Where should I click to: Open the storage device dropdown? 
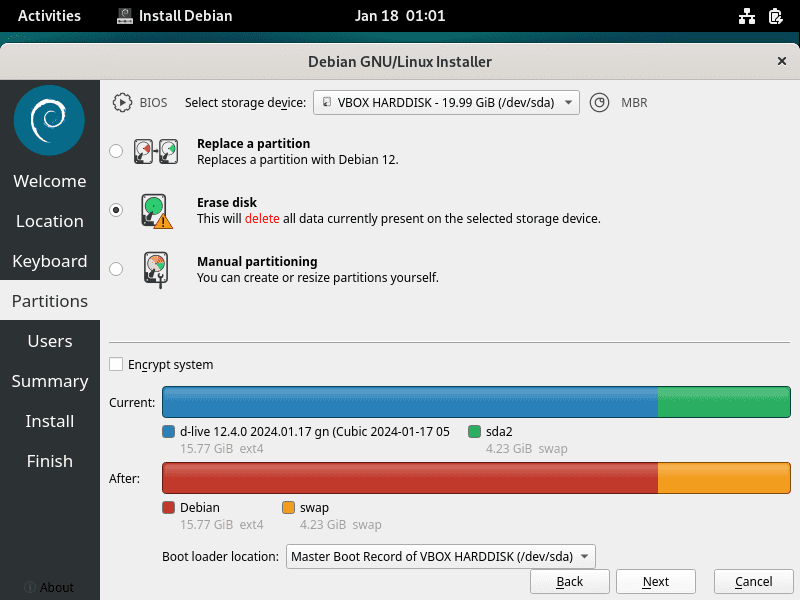[x=446, y=103]
